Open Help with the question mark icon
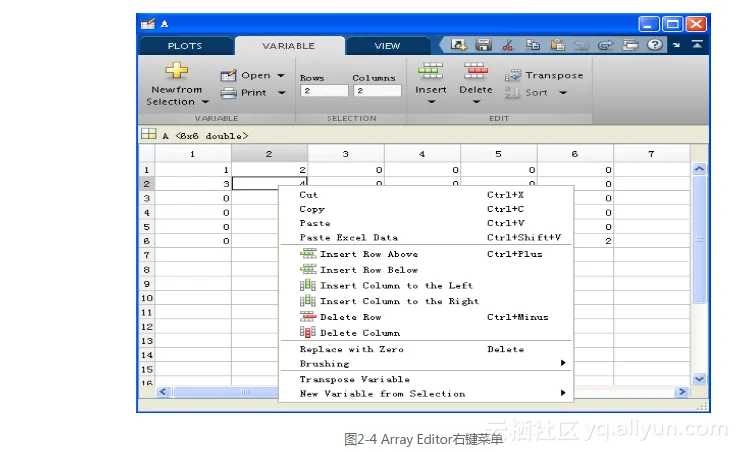This screenshot has width=739, height=452. point(655,45)
